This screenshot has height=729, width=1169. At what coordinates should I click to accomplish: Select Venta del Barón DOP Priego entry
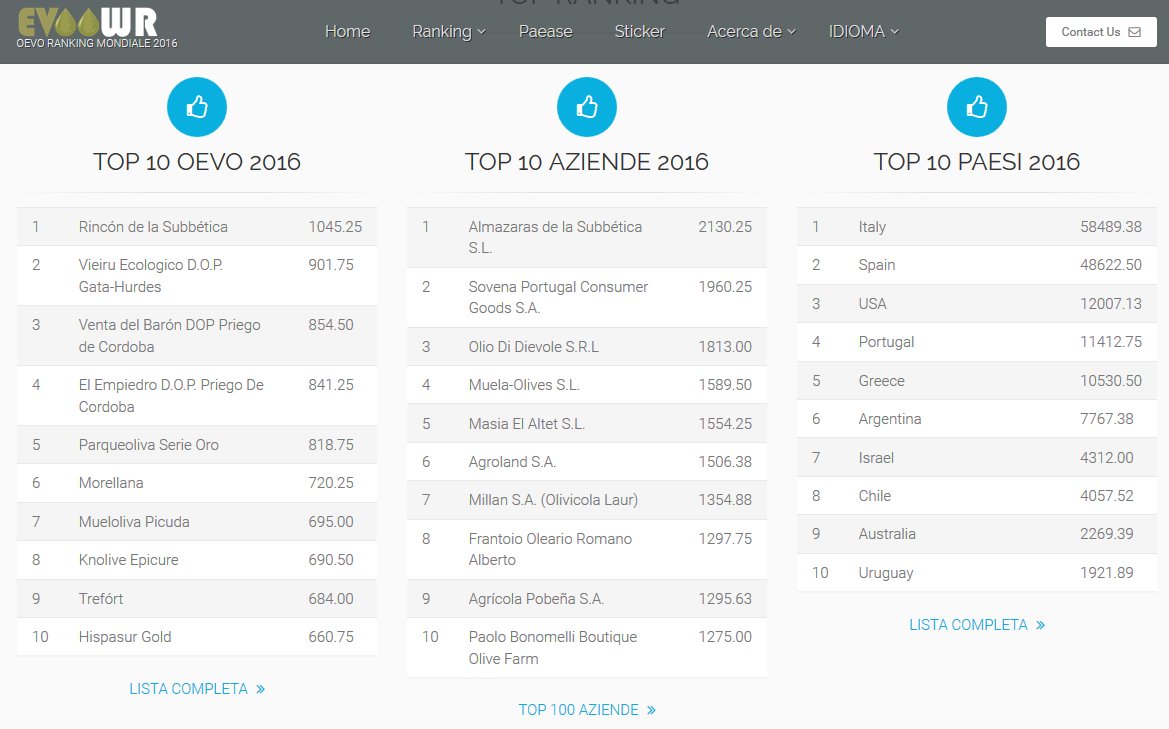[x=197, y=336]
